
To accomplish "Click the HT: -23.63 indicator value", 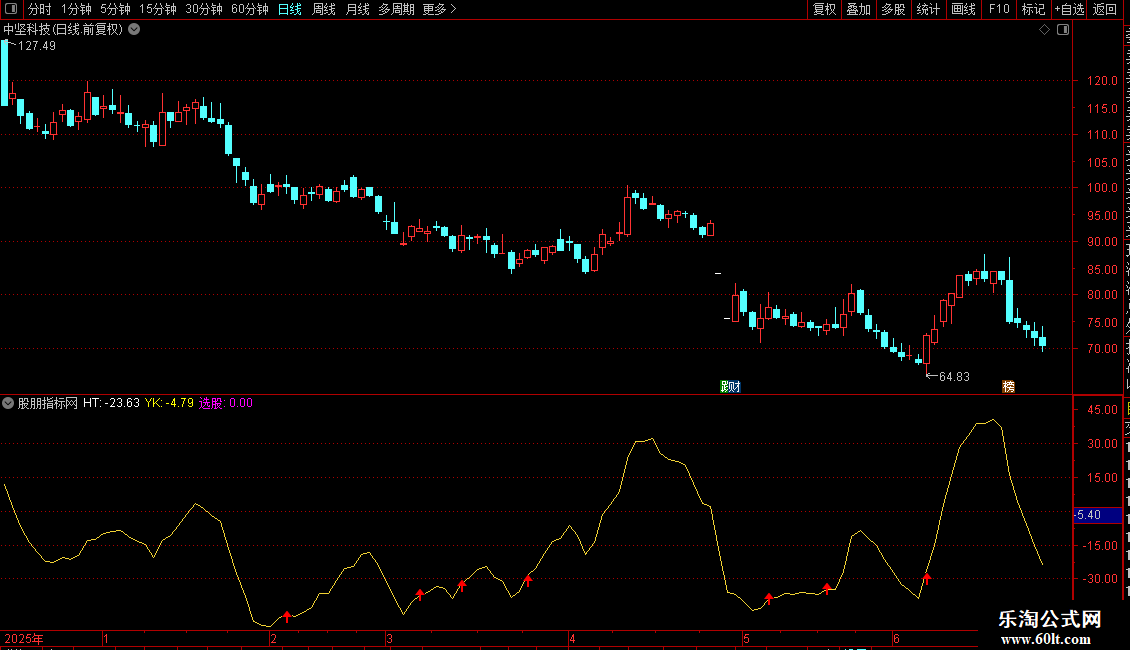I will (111, 403).
